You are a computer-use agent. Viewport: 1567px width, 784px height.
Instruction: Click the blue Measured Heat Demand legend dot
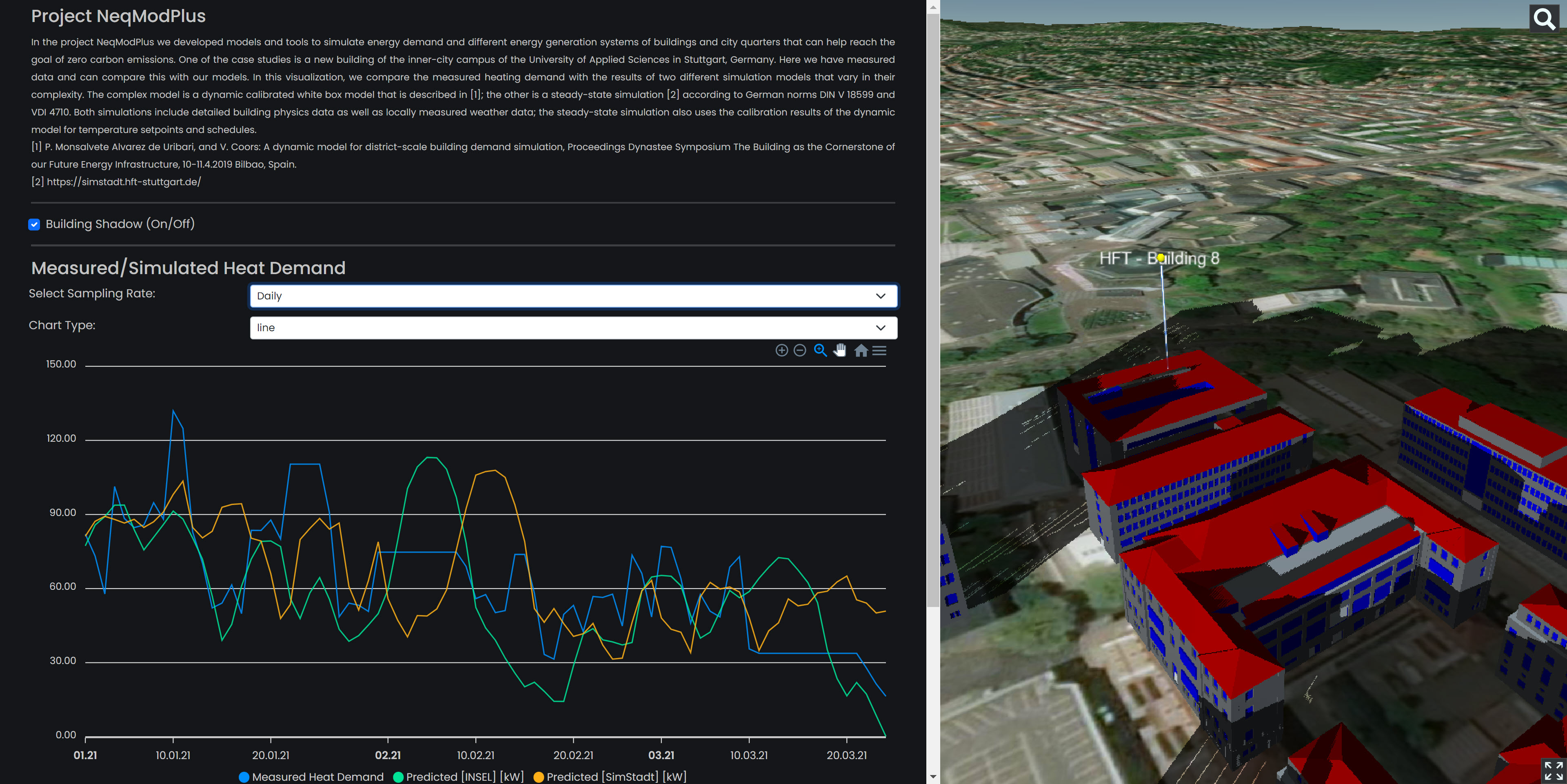(244, 777)
